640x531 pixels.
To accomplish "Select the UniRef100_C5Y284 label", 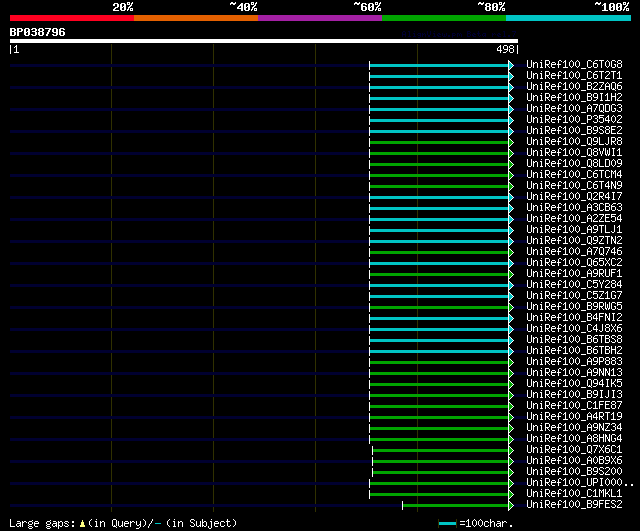I will click(x=574, y=284).
